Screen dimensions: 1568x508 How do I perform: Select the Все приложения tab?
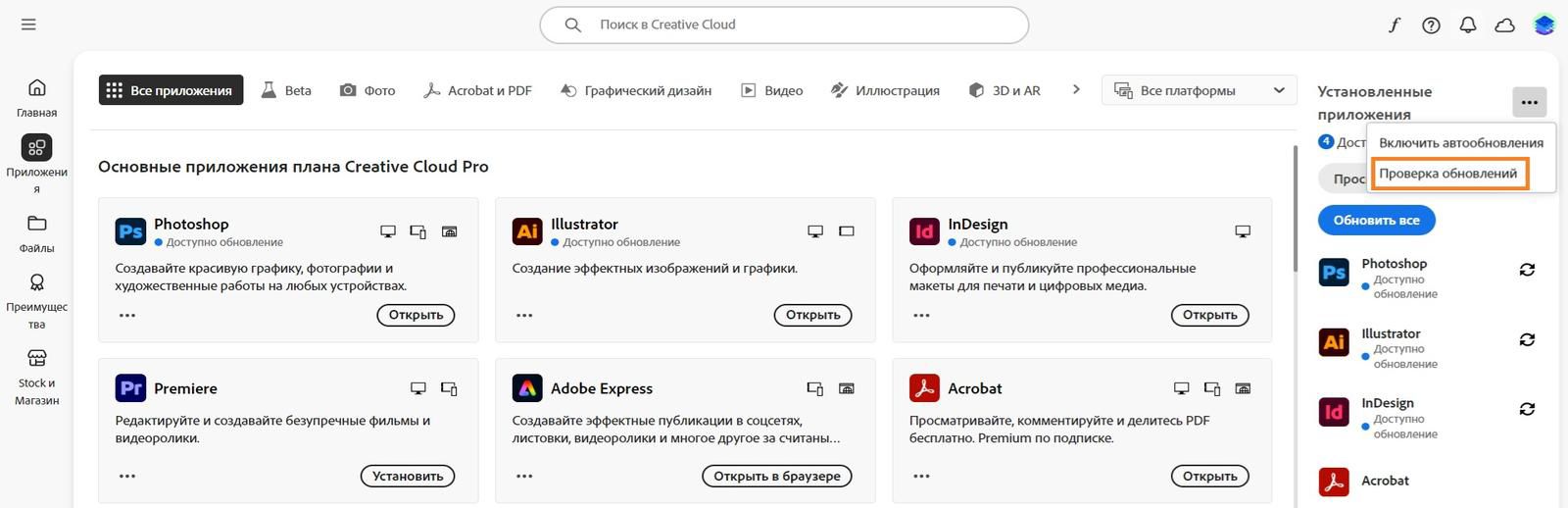(x=171, y=90)
